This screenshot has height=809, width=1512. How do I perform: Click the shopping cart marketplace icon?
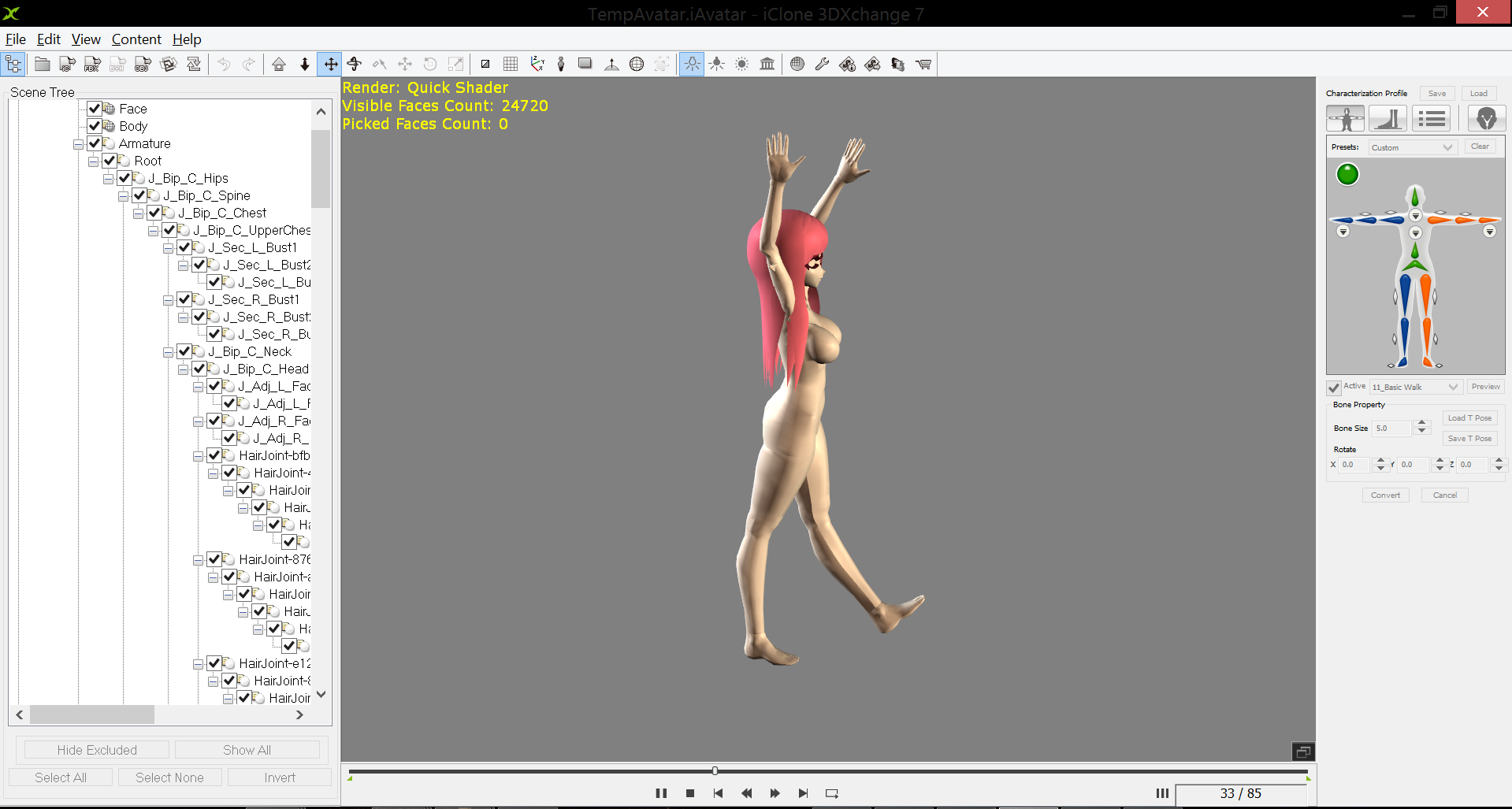tap(923, 65)
